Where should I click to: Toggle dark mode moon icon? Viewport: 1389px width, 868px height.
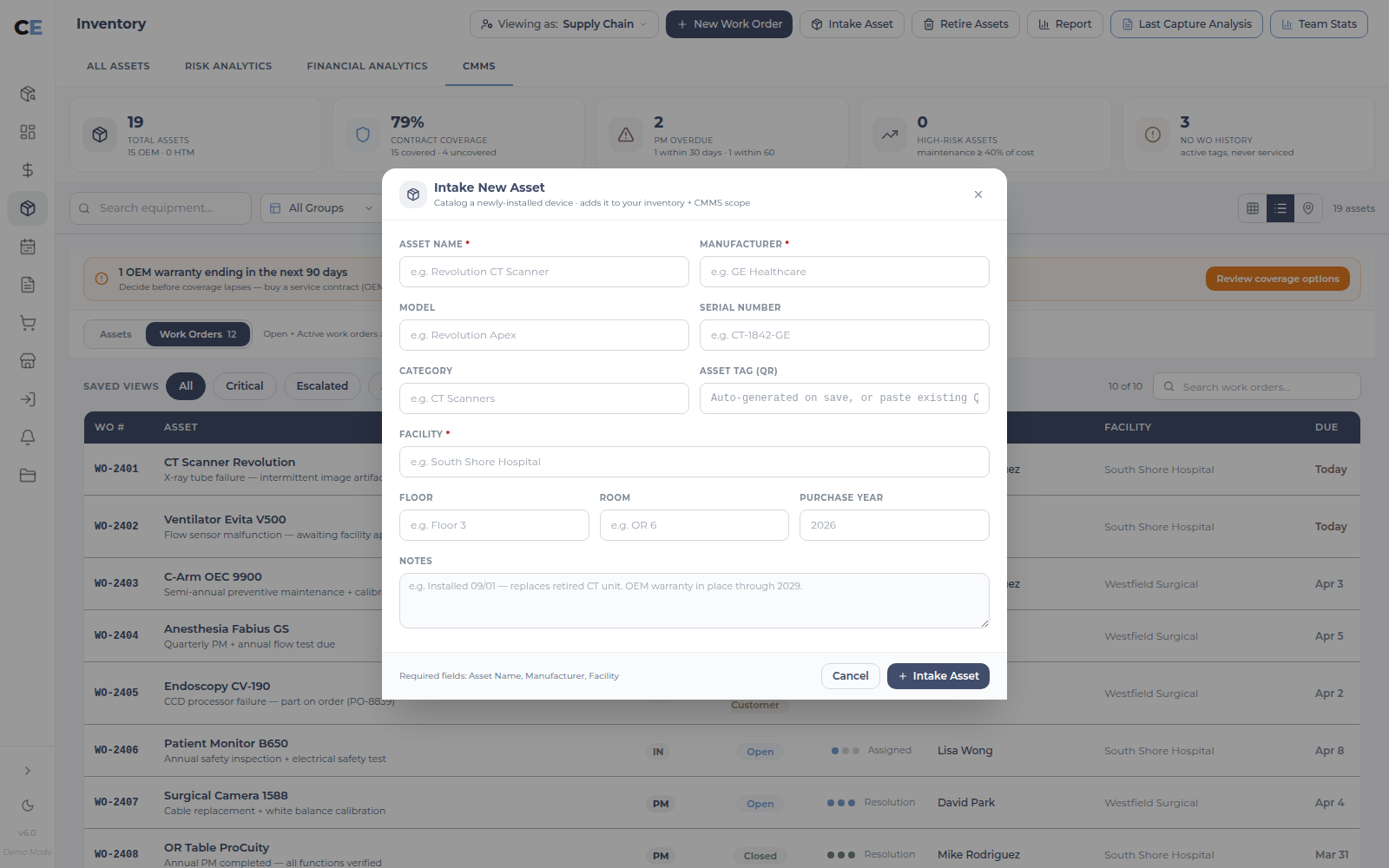28,806
